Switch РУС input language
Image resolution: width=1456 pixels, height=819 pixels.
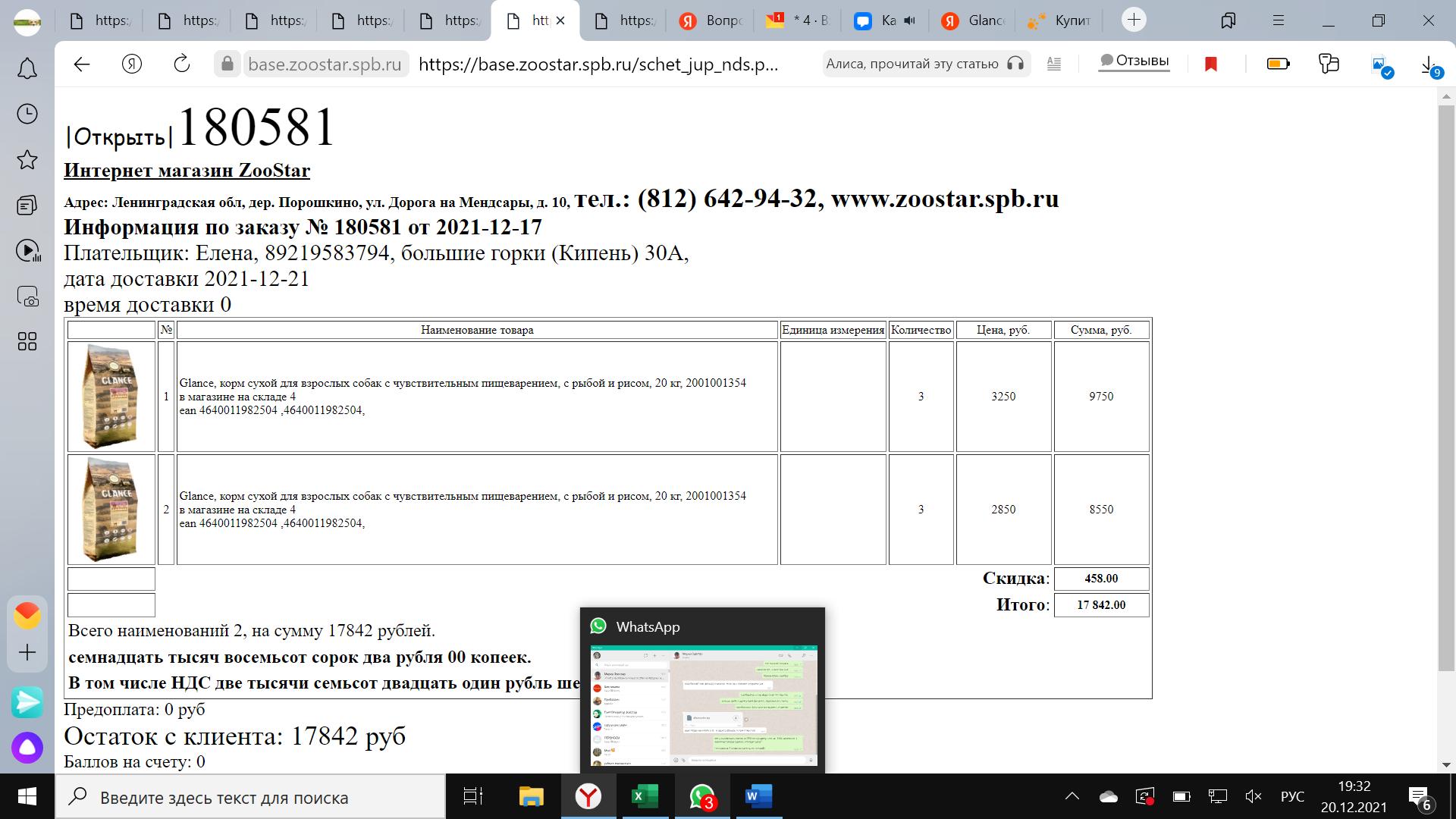1292,797
